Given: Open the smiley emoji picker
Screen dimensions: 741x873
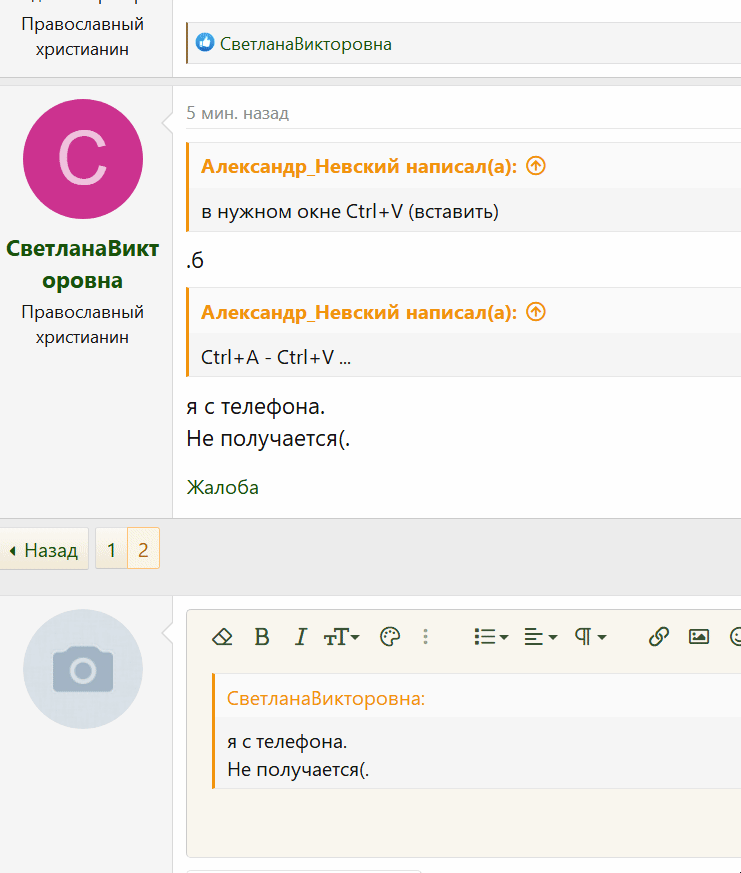Looking at the screenshot, I should tap(736, 636).
